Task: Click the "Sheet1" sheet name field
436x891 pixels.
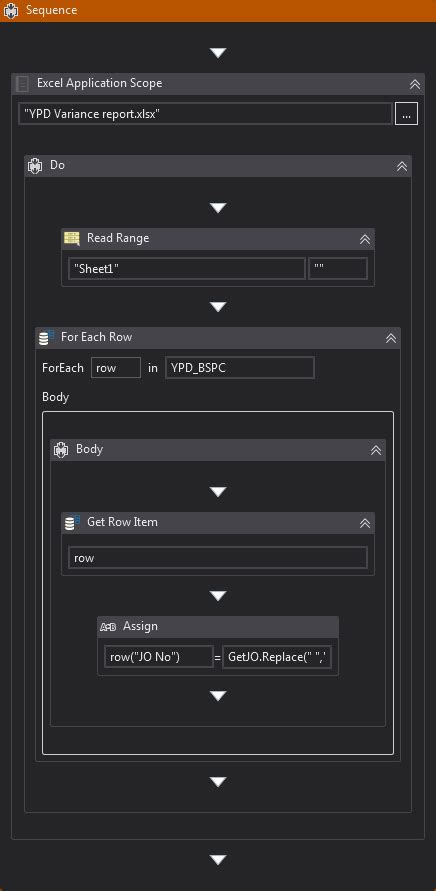Action: pos(187,268)
